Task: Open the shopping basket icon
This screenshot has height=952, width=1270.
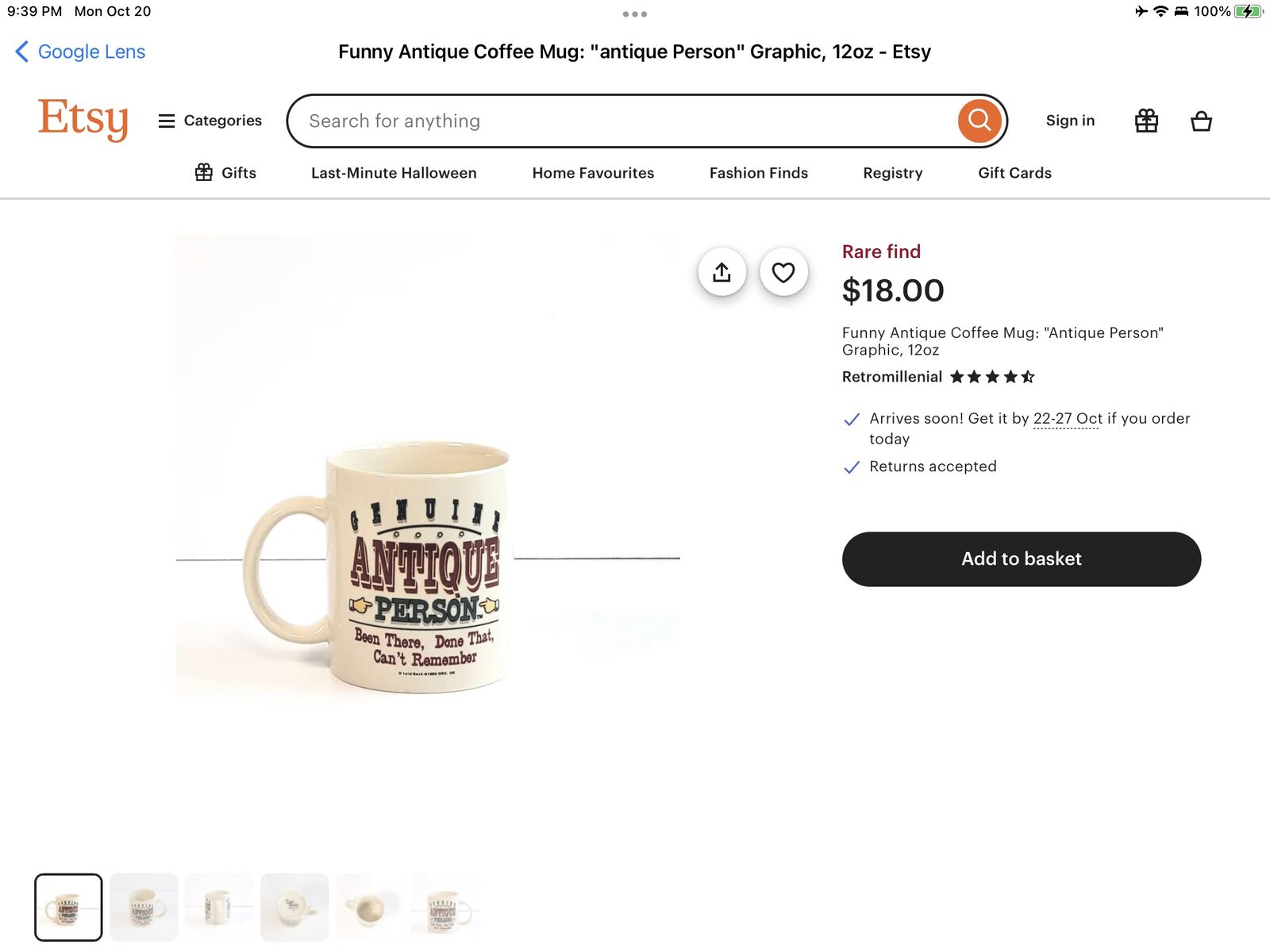Action: tap(1201, 121)
